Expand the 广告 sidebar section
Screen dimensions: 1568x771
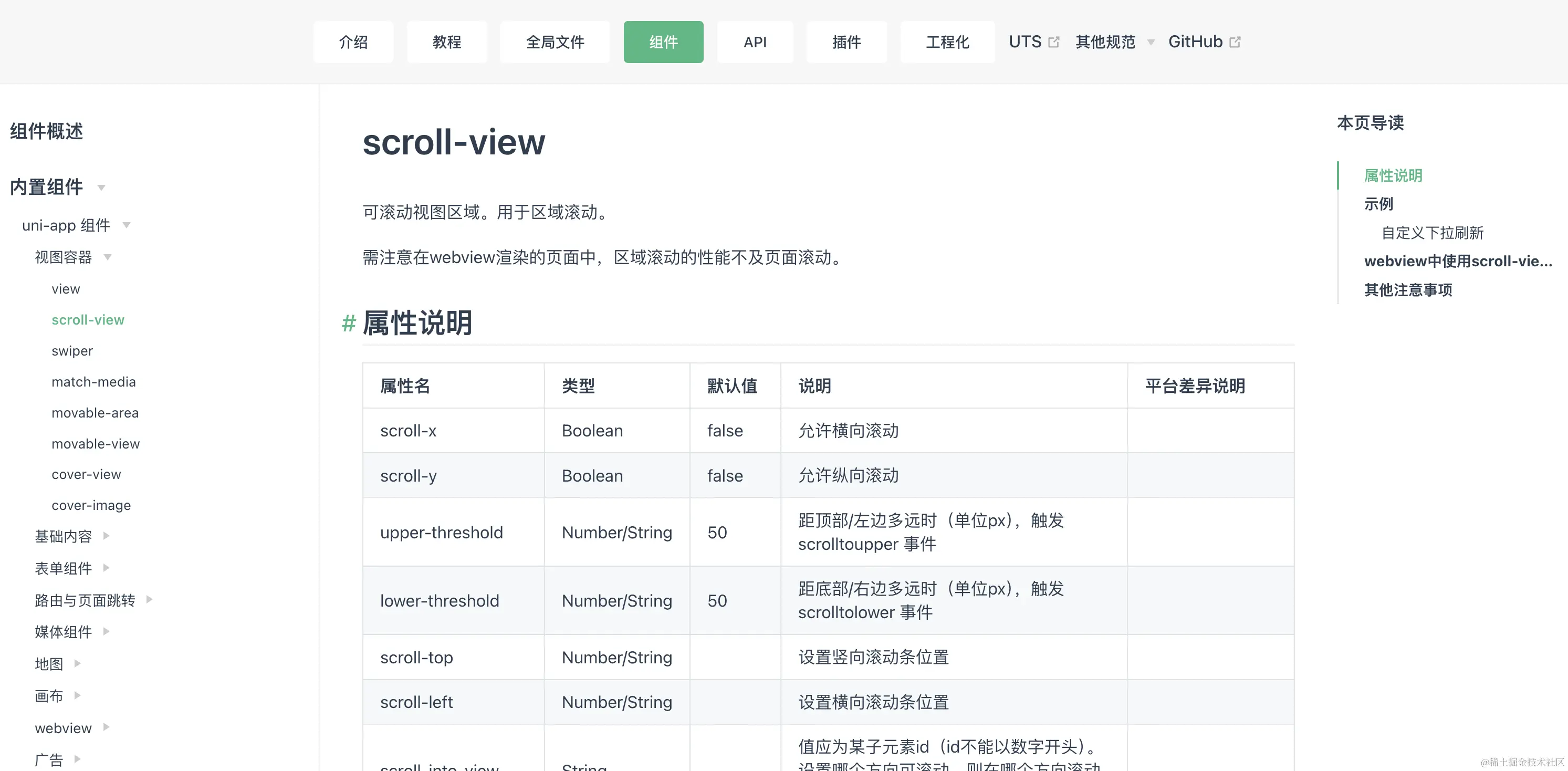click(77, 759)
